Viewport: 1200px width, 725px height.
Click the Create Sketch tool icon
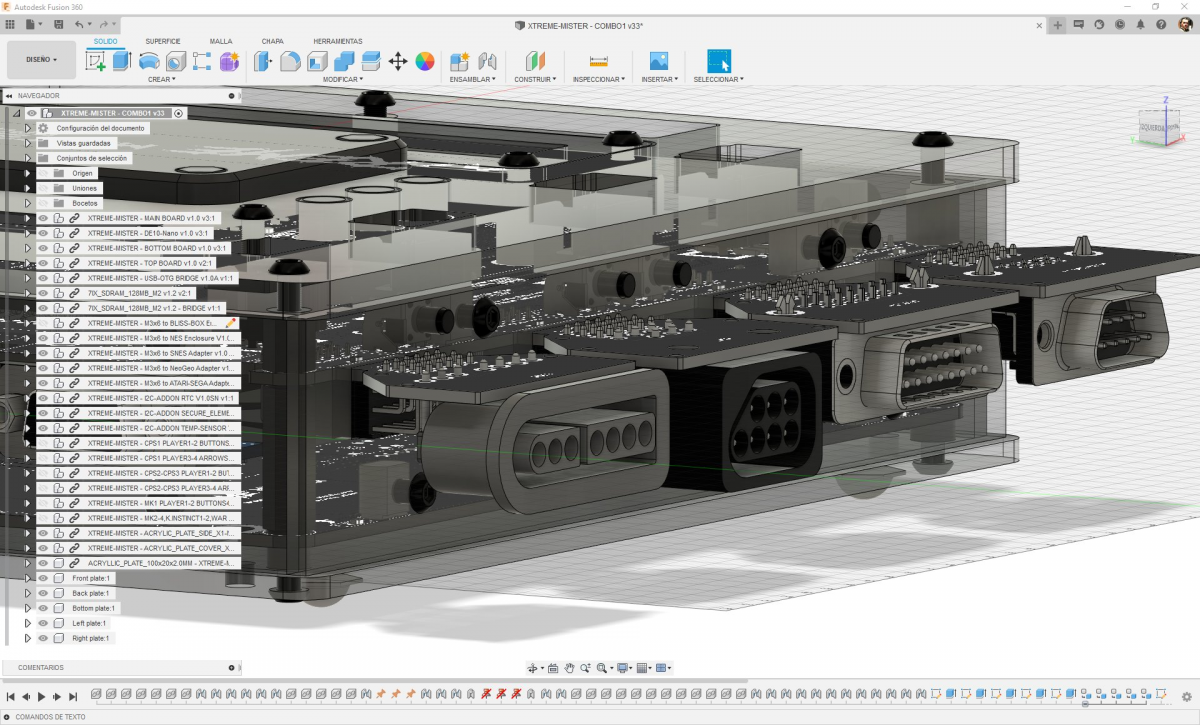(96, 61)
